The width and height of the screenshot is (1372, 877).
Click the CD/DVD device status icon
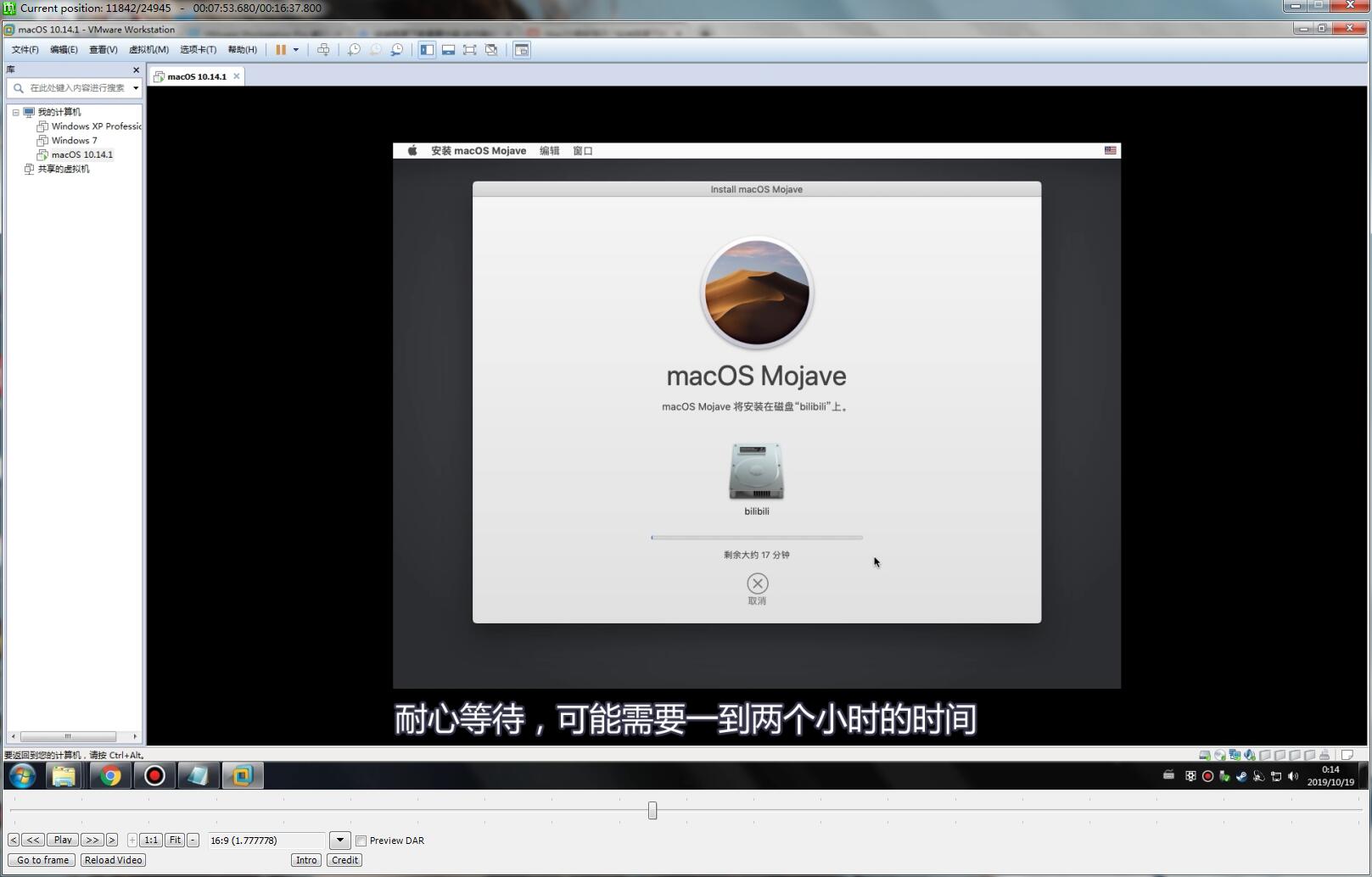point(1219,755)
